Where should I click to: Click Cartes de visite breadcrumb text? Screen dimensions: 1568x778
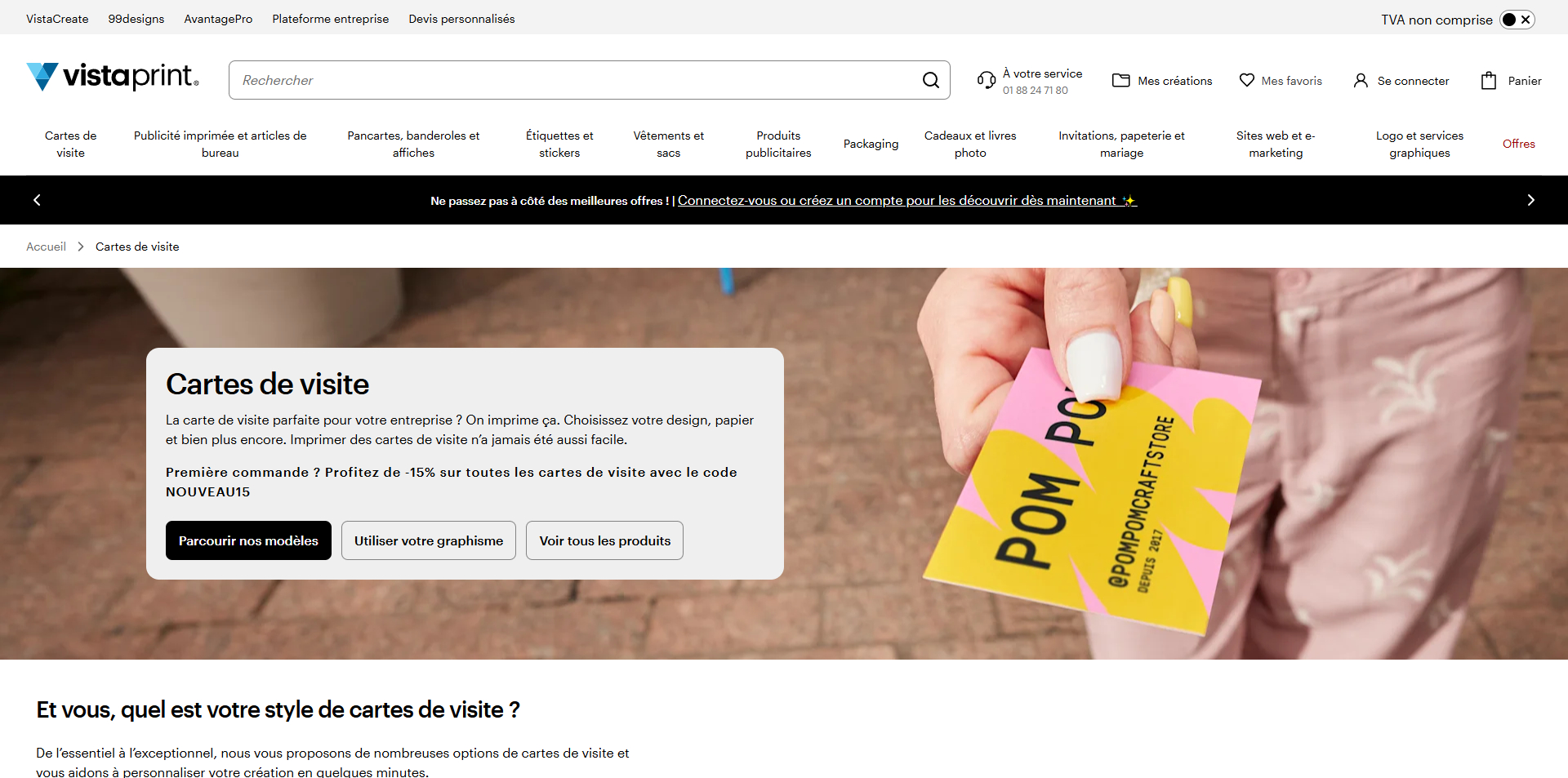click(x=137, y=247)
